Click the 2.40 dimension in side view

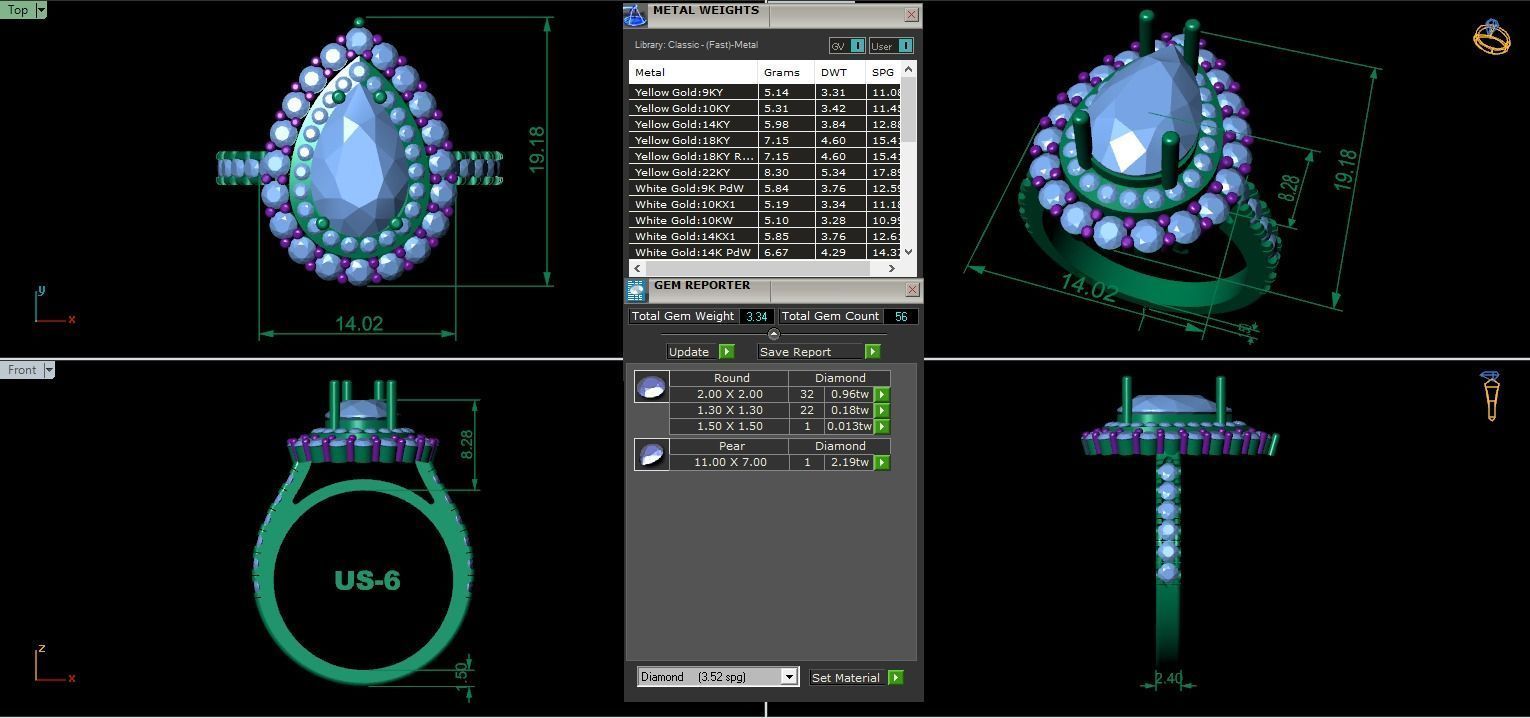pyautogui.click(x=1168, y=678)
